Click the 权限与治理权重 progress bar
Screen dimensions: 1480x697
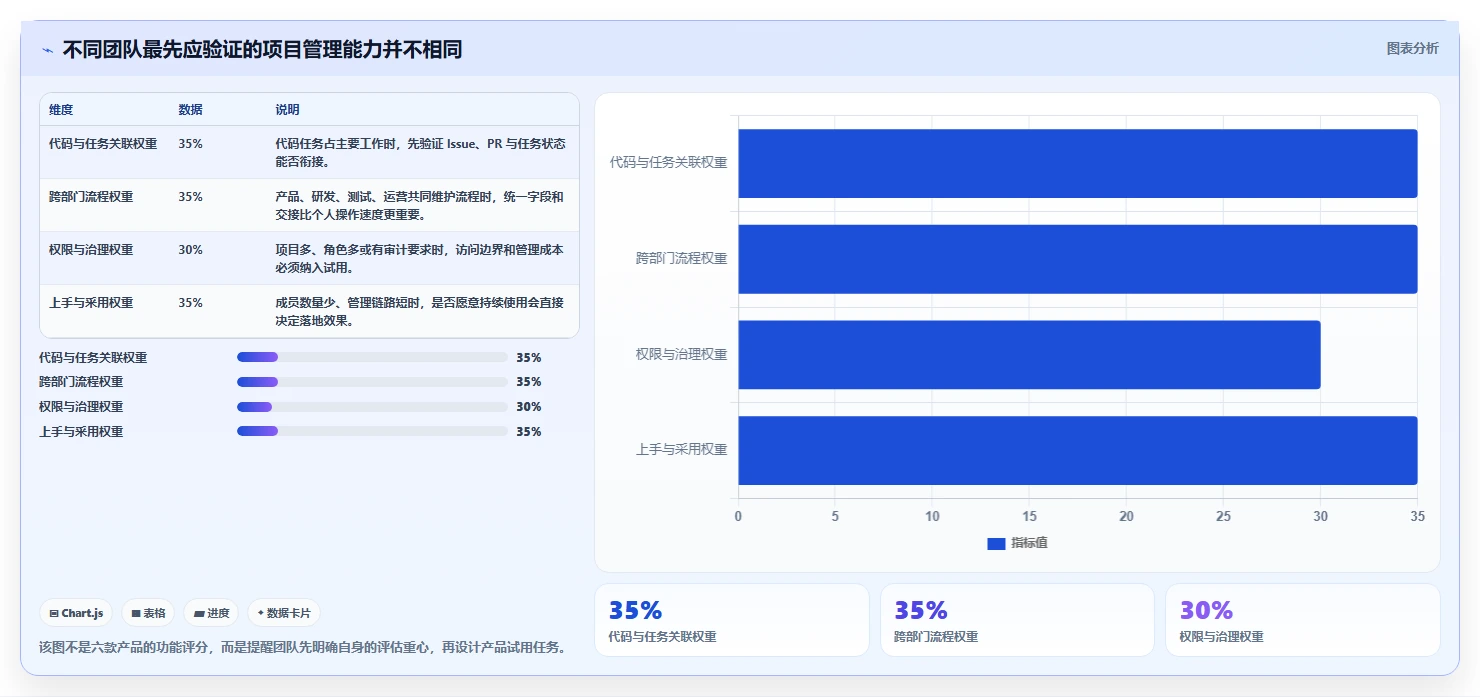[x=372, y=407]
